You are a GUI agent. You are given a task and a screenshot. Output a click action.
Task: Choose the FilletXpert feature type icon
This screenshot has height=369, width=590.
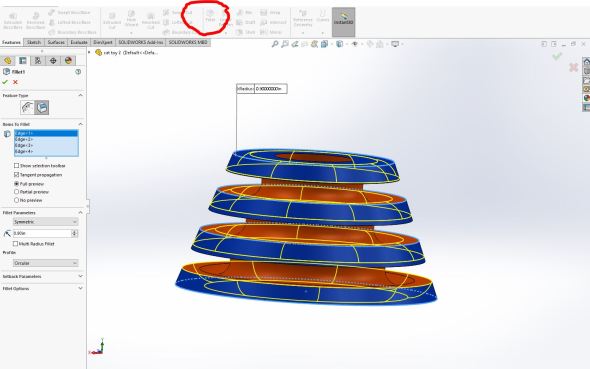click(x=42, y=108)
